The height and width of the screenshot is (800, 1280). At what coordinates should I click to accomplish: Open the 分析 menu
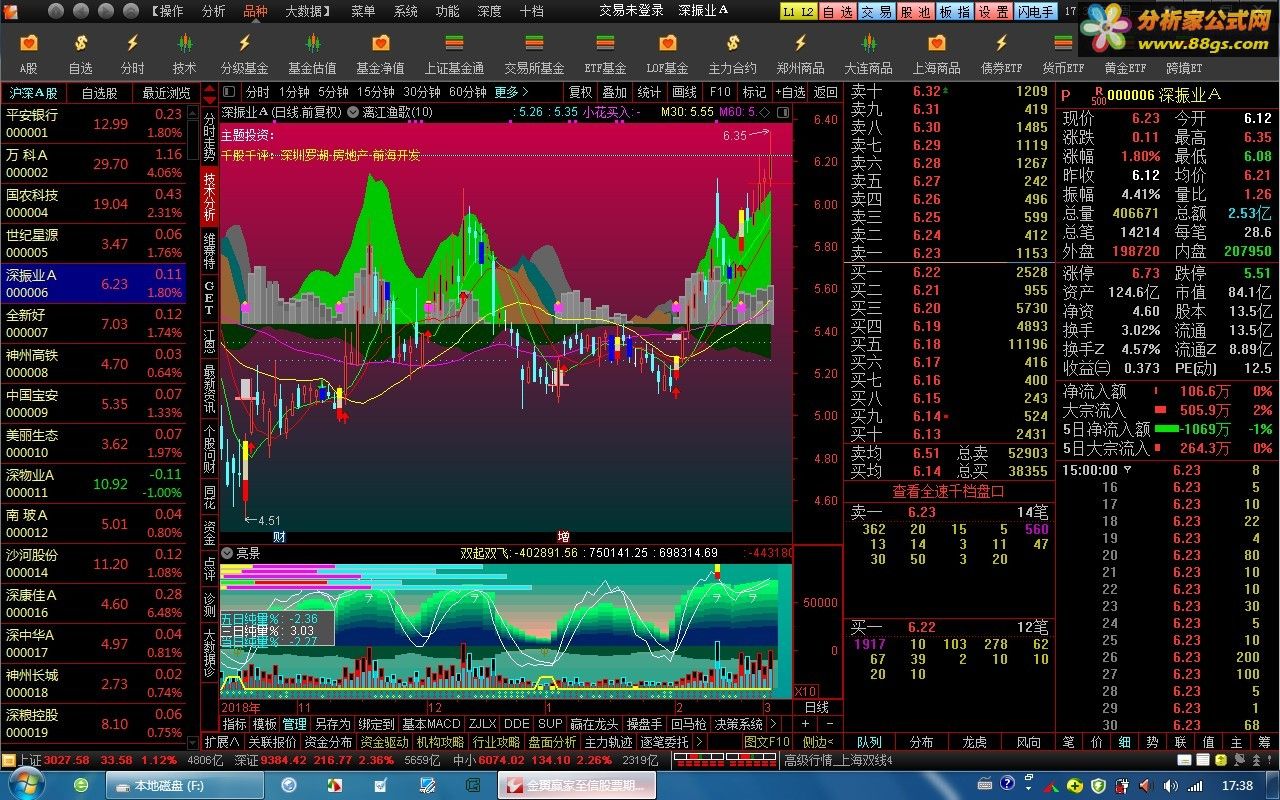tap(213, 11)
